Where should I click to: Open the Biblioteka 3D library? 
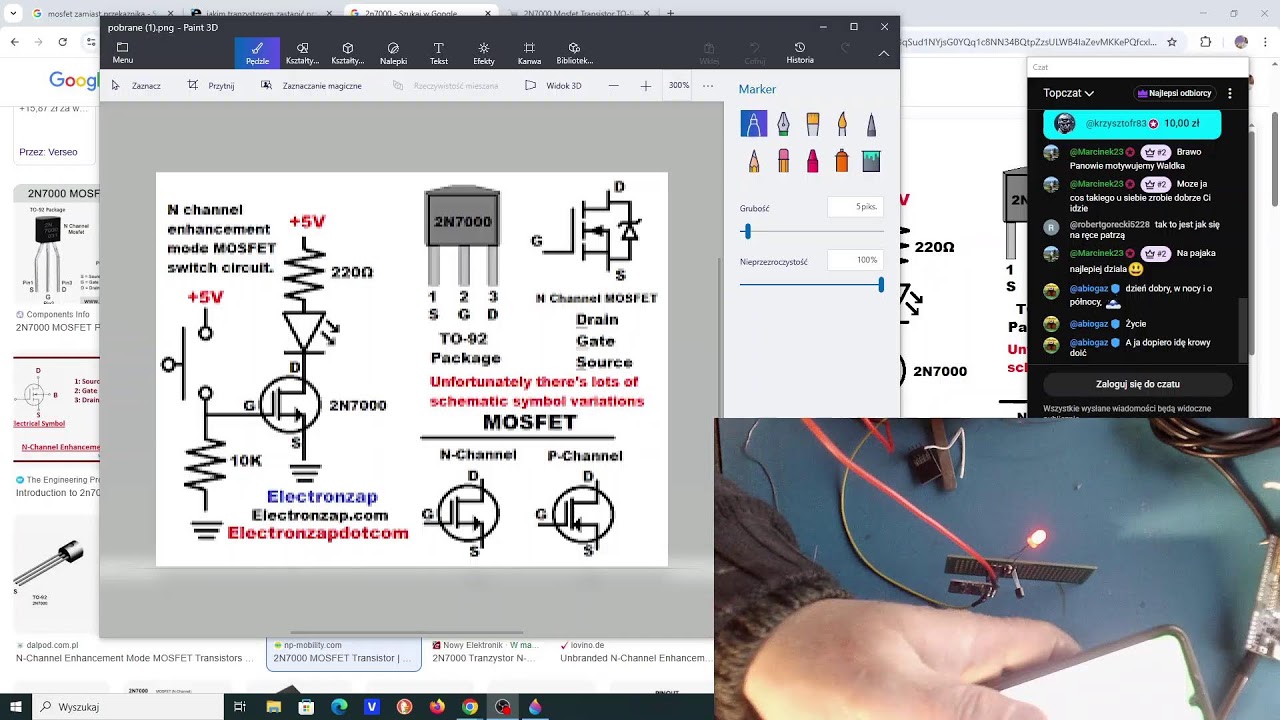[x=574, y=53]
